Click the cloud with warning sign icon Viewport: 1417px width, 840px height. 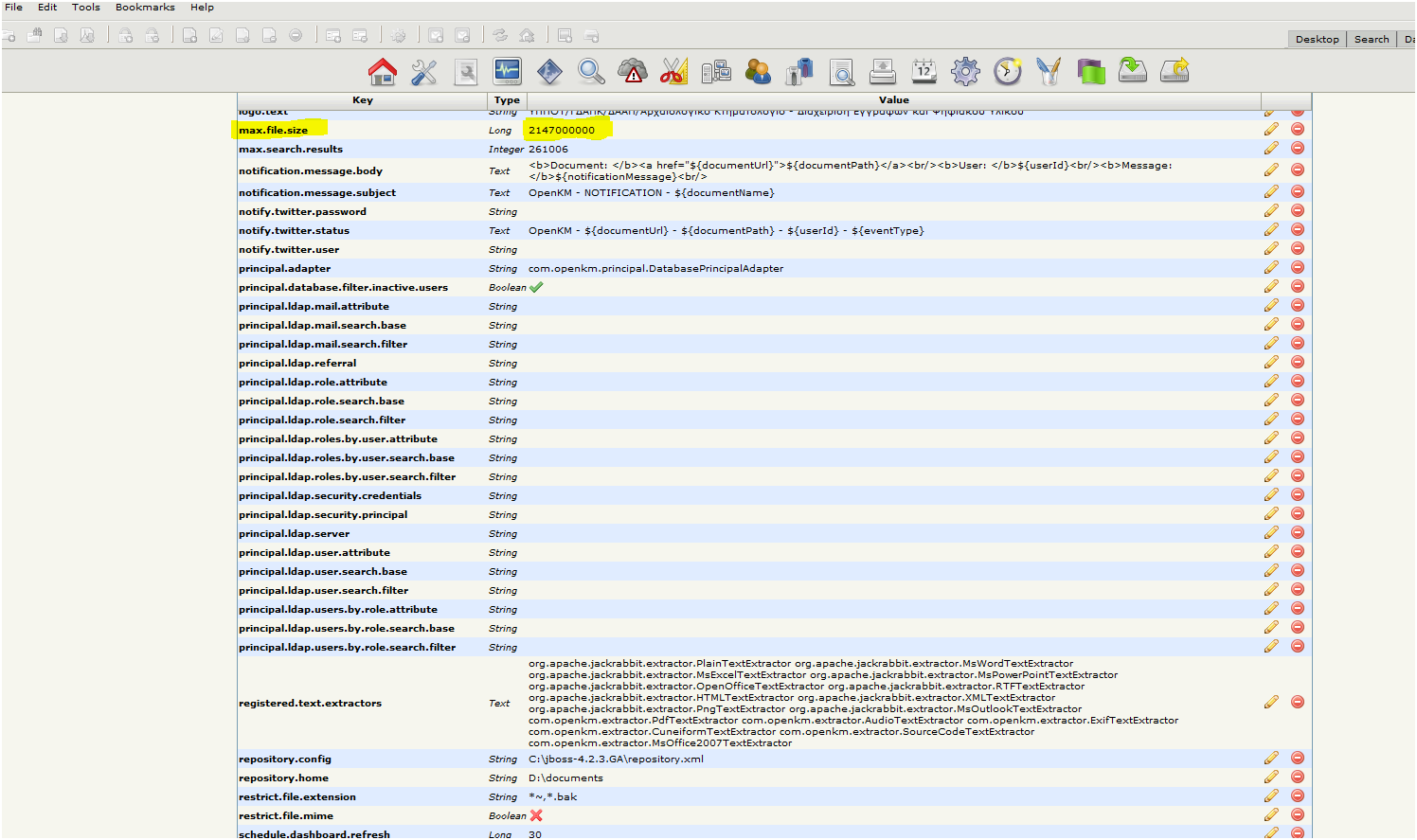pos(632,72)
